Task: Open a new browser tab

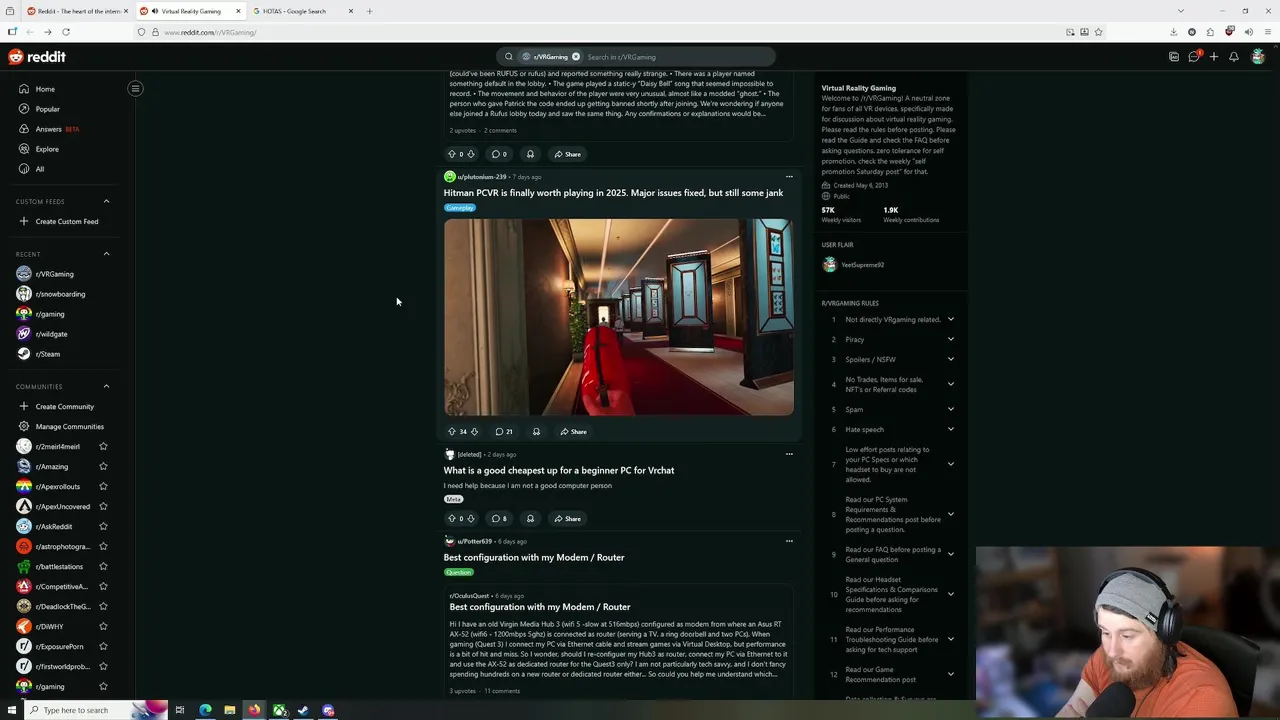Action: [x=369, y=11]
